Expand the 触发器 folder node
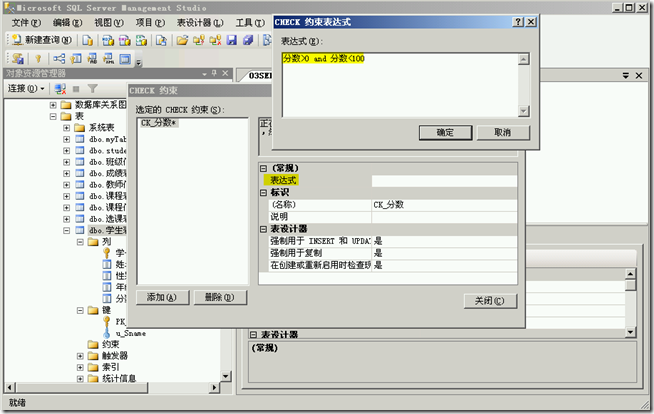Viewport: 654px width, 414px height. (80, 356)
